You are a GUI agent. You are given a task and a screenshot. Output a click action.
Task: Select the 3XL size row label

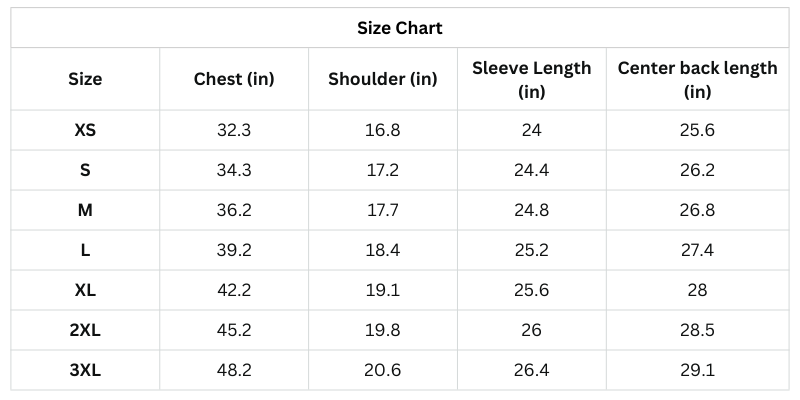85,370
